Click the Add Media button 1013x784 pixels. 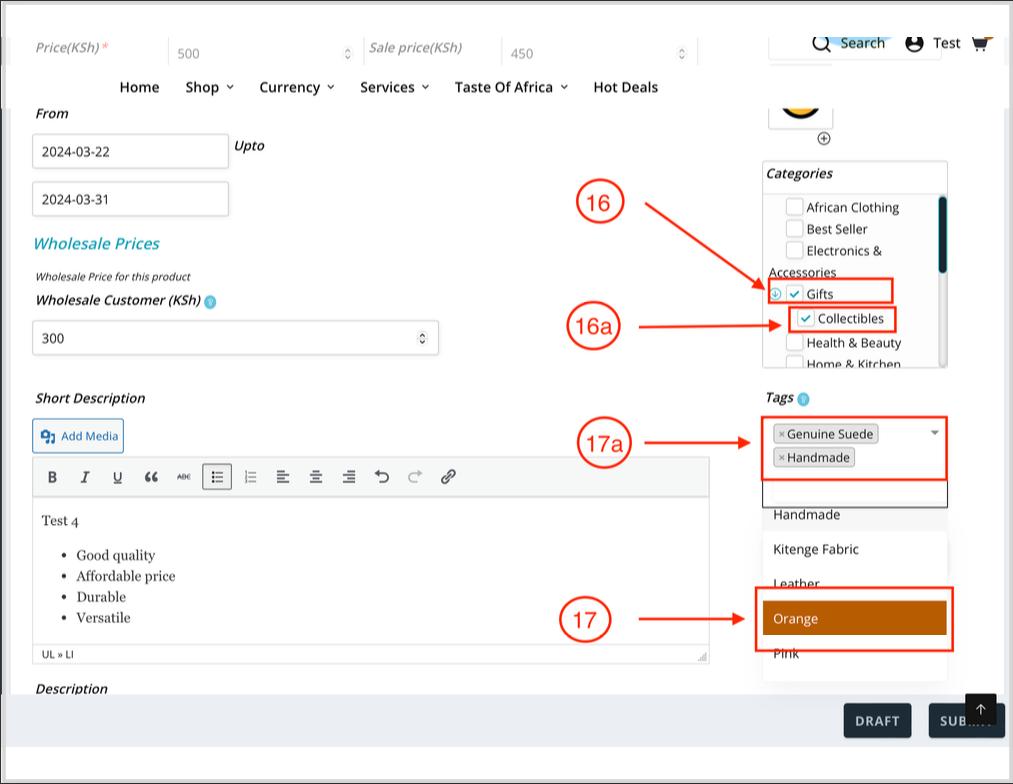tap(78, 436)
